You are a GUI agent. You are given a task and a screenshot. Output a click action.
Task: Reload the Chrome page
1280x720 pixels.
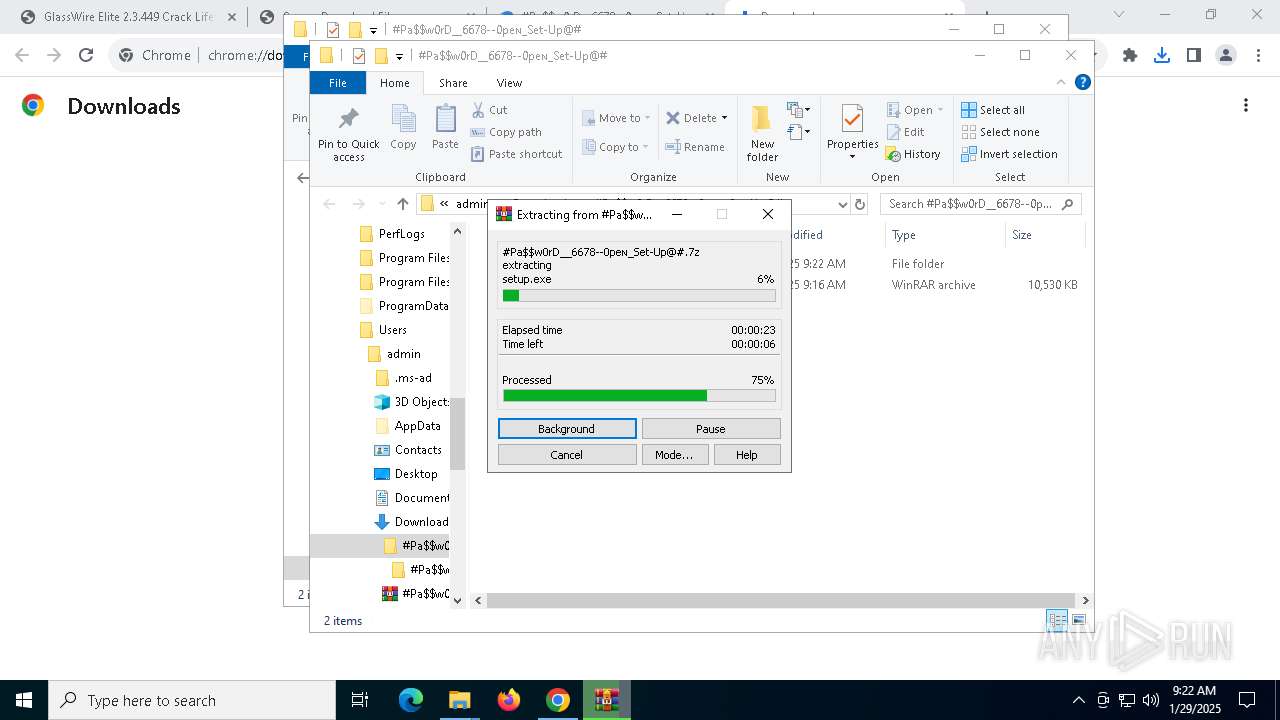86,56
